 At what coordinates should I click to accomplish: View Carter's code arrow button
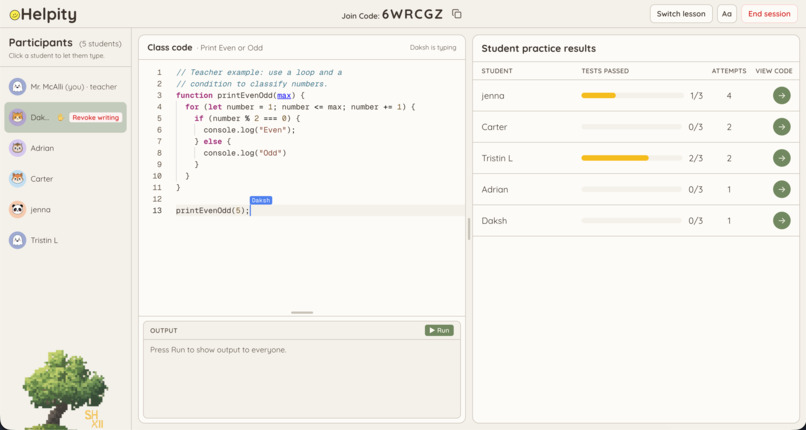(x=781, y=127)
